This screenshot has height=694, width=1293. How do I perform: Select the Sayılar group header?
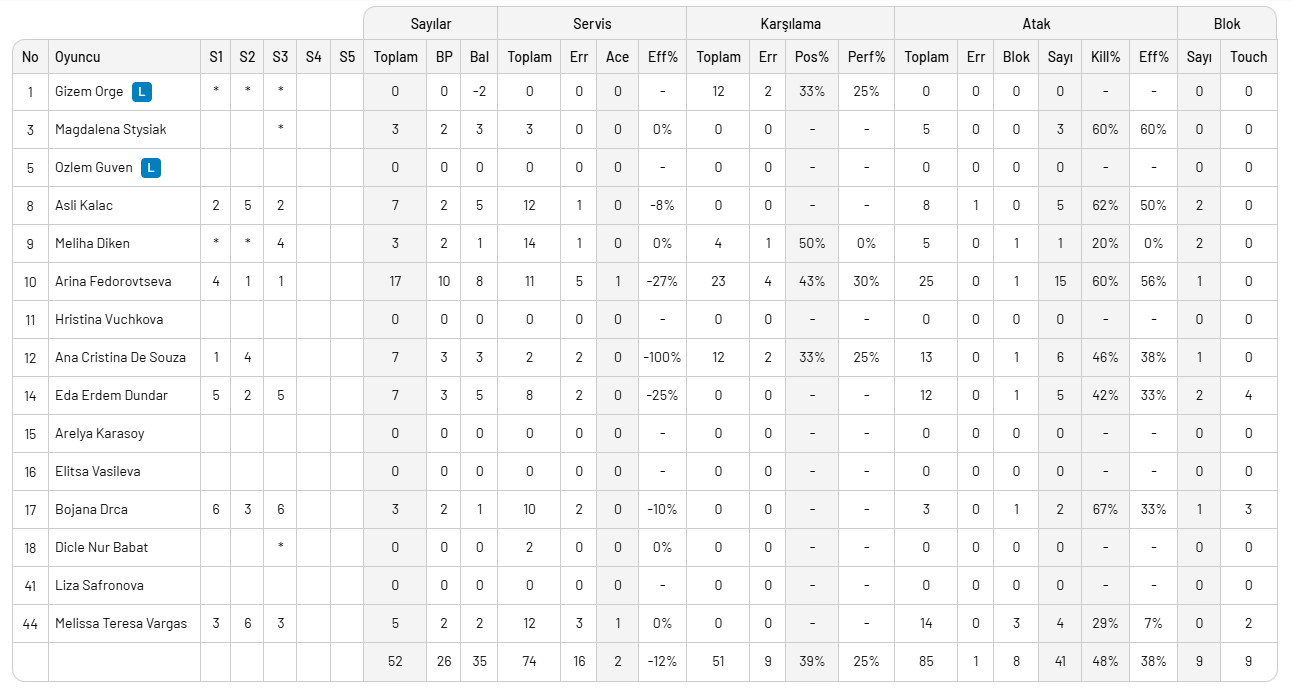coord(430,23)
